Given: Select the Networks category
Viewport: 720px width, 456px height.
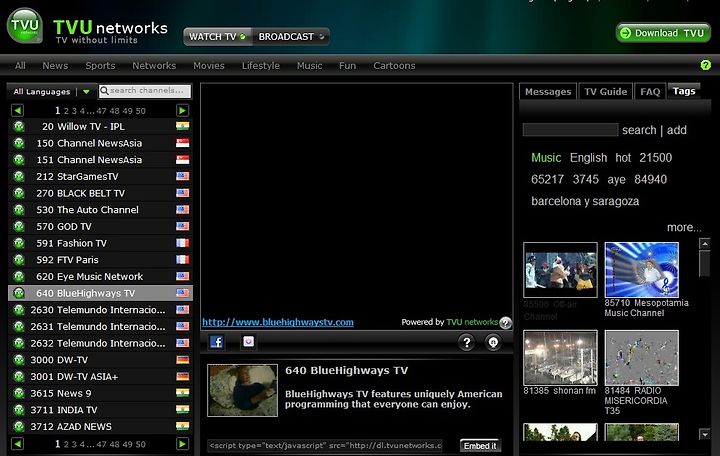Looking at the screenshot, I should 154,66.
